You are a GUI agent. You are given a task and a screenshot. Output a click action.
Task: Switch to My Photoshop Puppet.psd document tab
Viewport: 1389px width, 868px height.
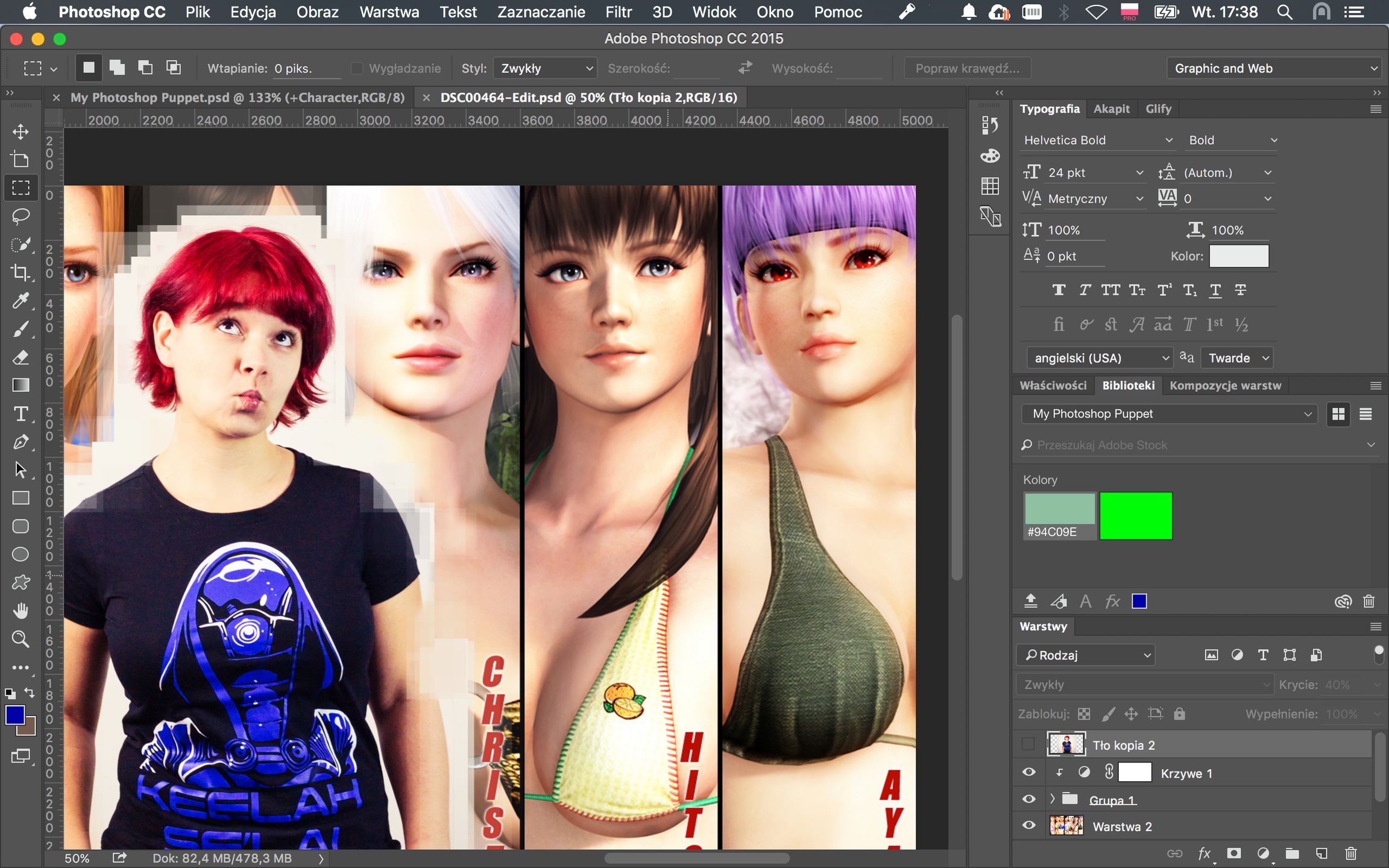[237, 98]
